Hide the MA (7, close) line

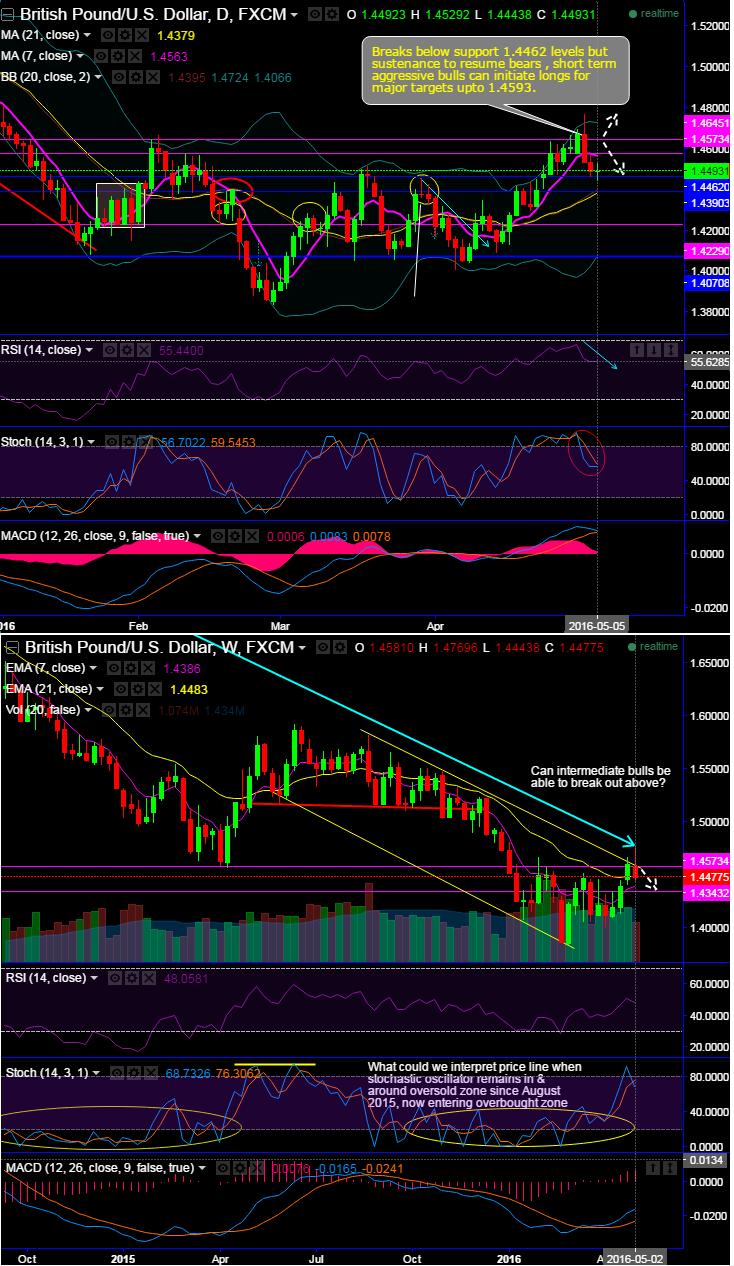(x=100, y=56)
